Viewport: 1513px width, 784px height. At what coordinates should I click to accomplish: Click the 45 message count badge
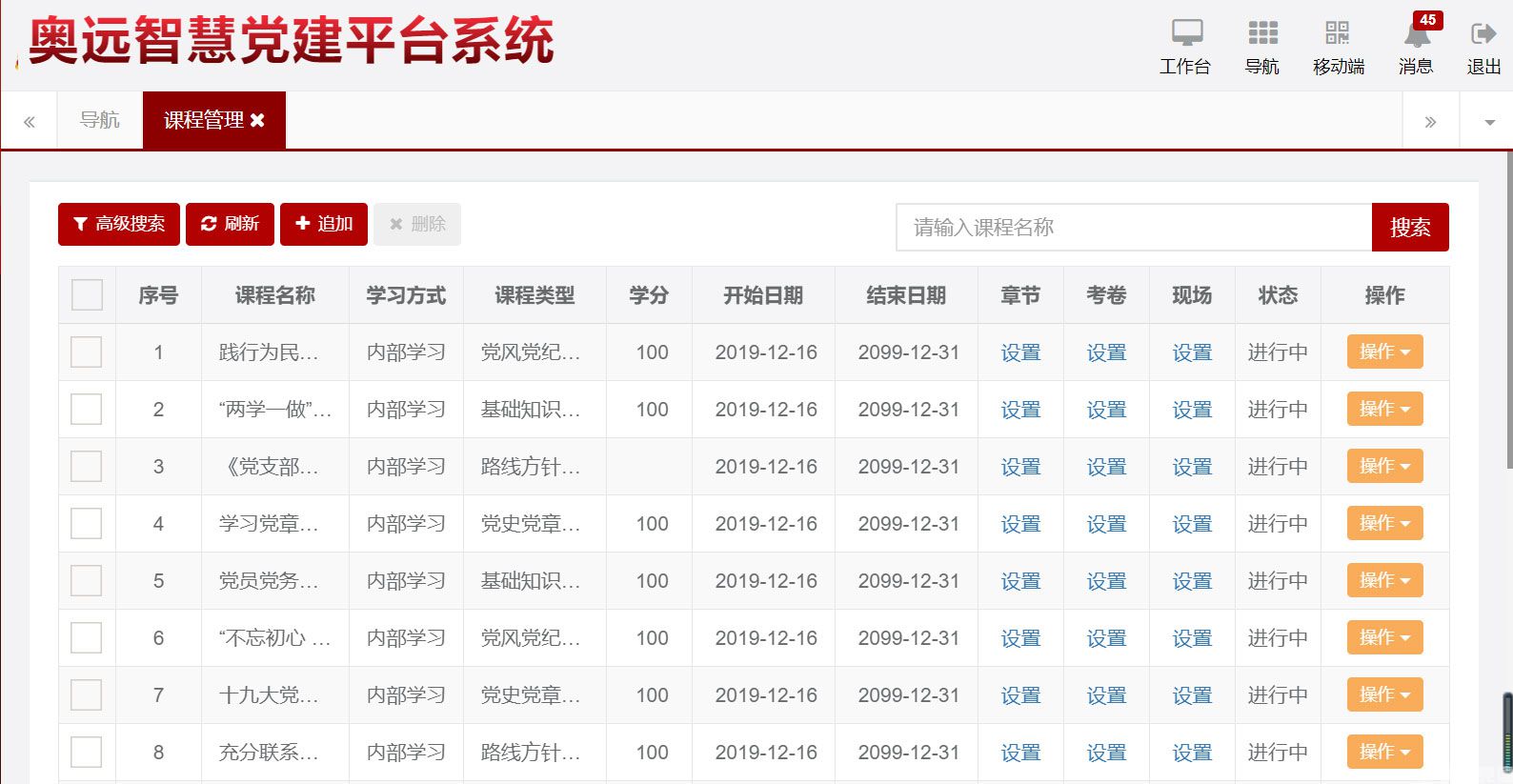(1427, 20)
